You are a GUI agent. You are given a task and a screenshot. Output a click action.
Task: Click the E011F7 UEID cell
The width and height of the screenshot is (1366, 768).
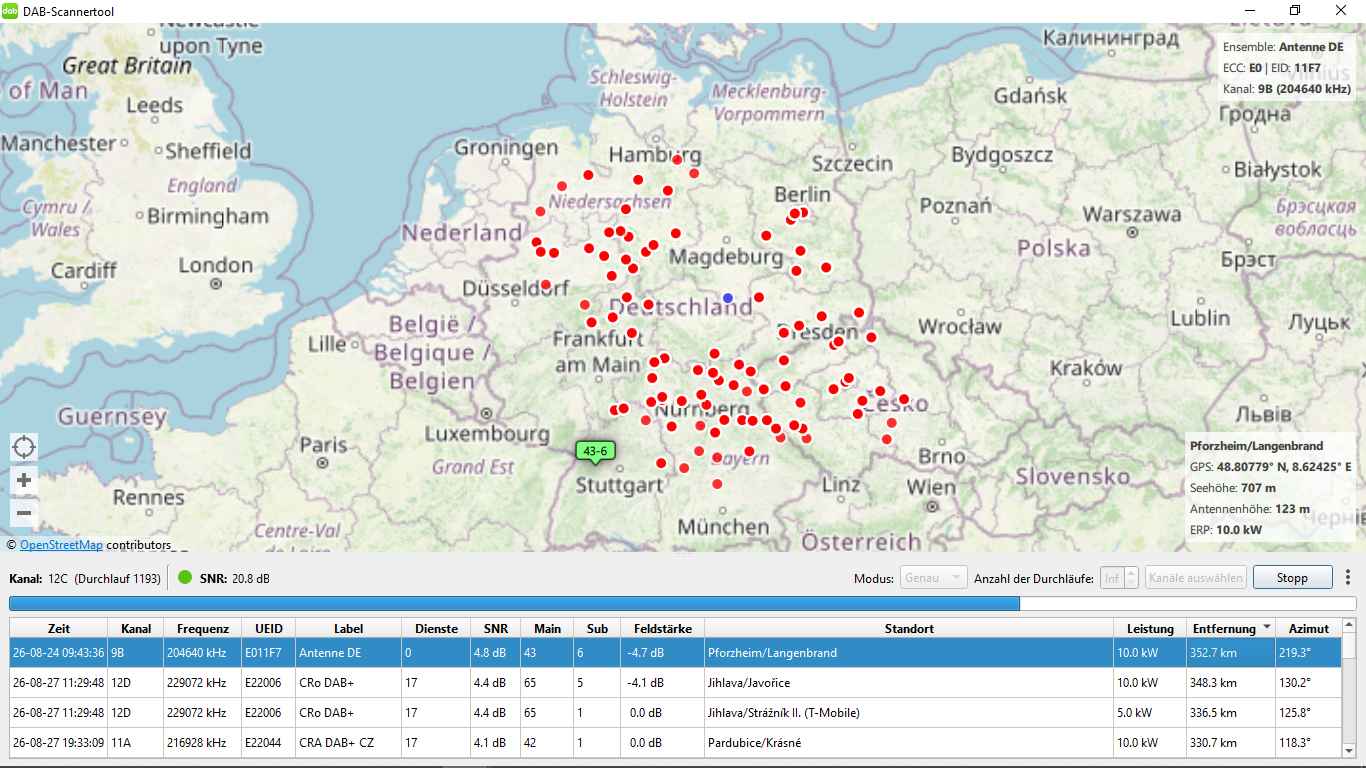(x=269, y=653)
